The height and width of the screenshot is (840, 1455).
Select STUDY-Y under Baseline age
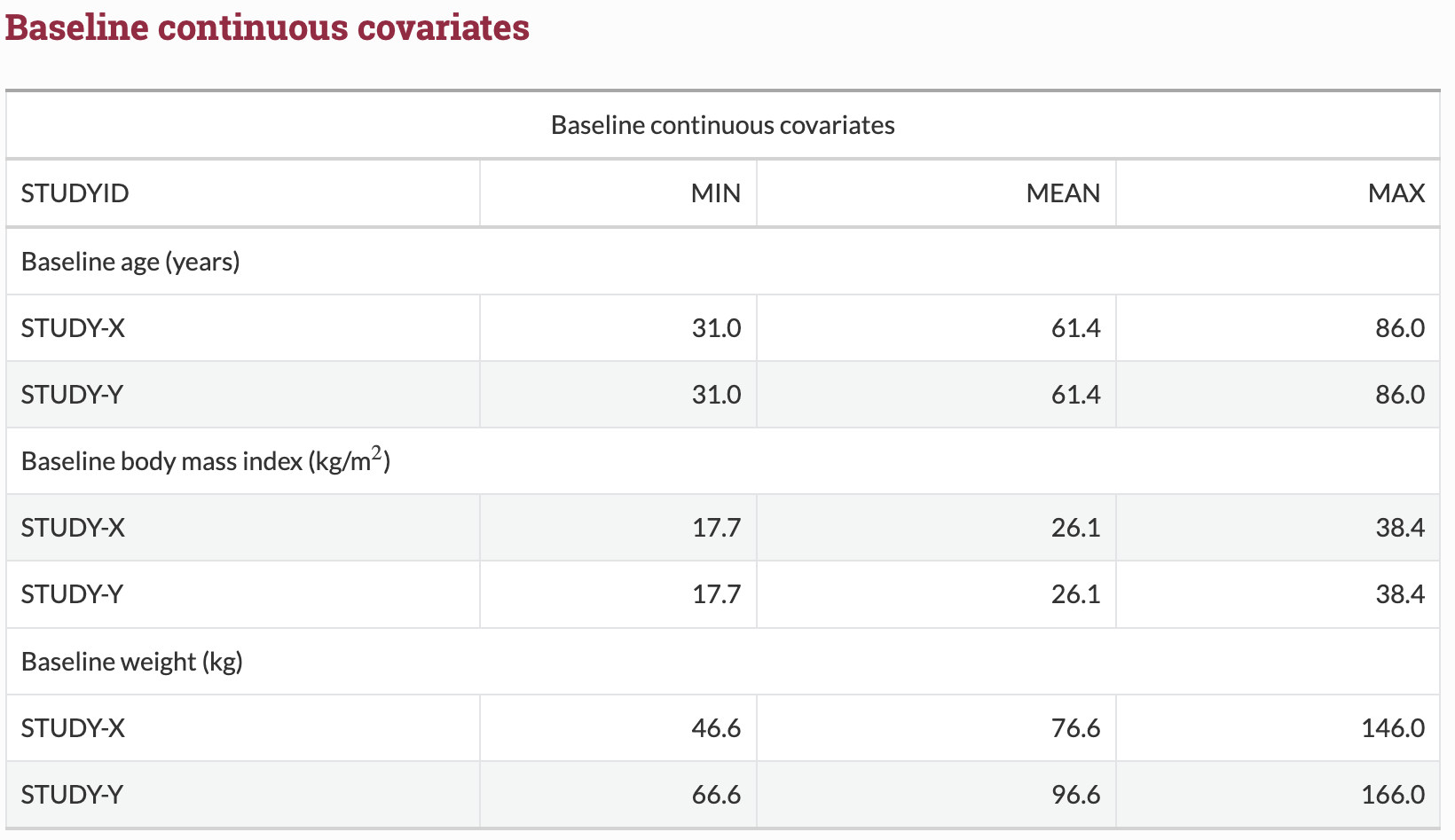click(x=72, y=395)
